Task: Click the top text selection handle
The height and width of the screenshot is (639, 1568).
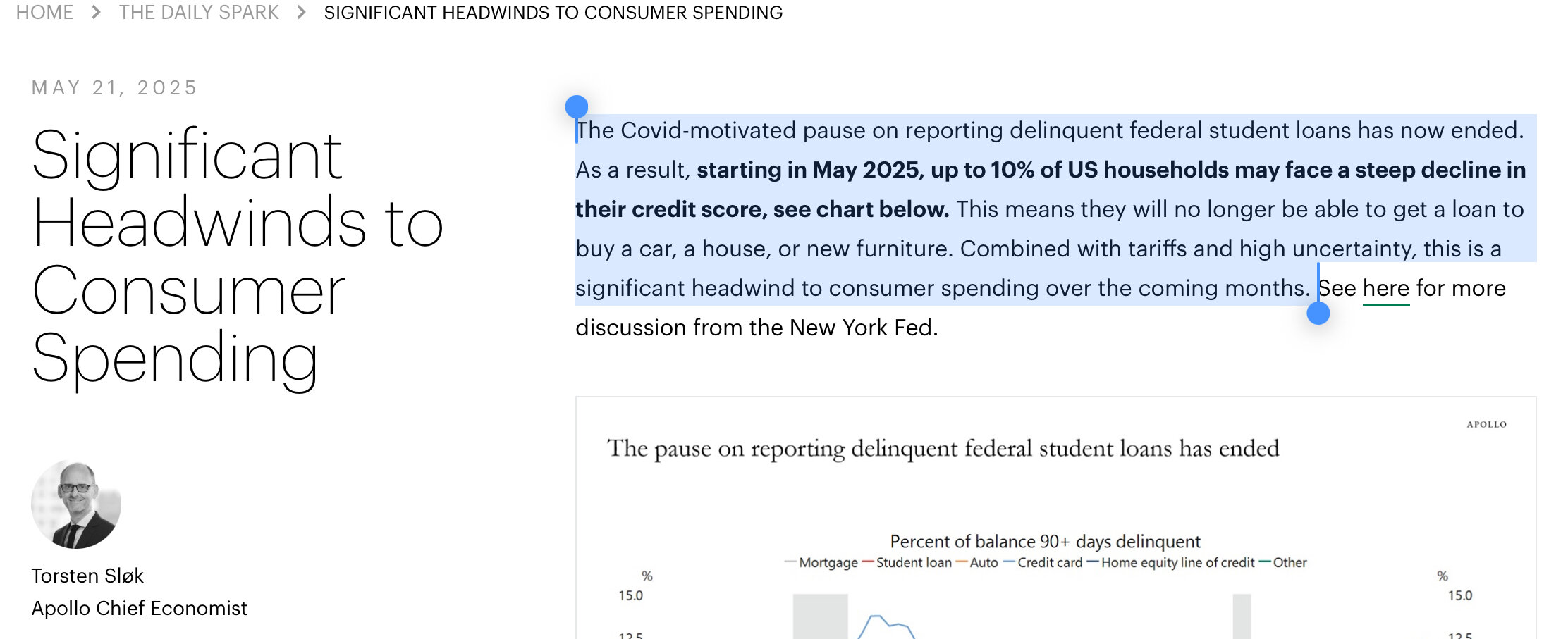Action: coord(577,107)
